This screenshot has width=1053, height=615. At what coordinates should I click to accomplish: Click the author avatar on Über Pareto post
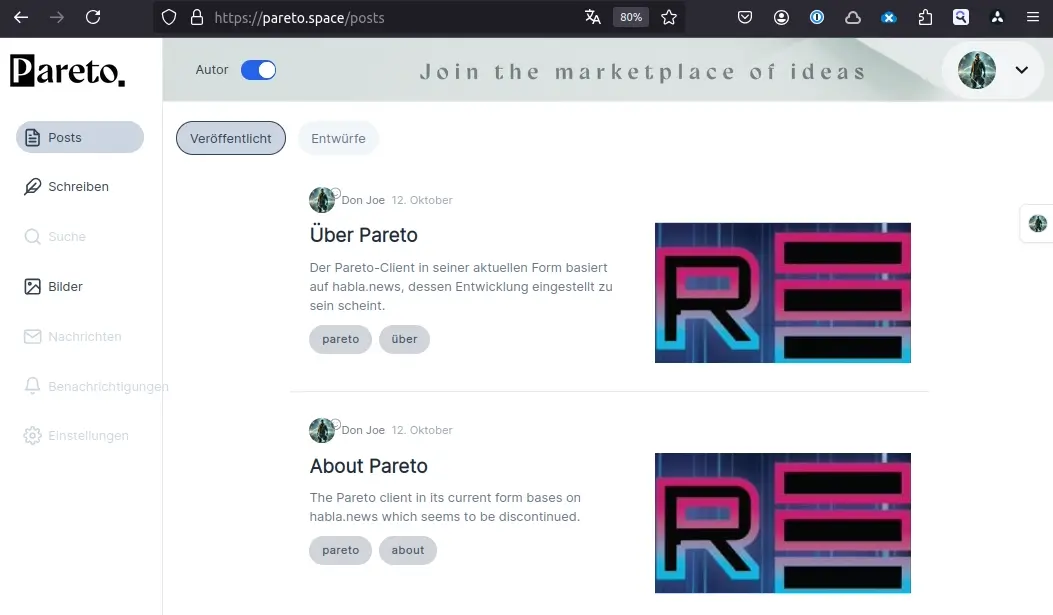click(x=322, y=200)
